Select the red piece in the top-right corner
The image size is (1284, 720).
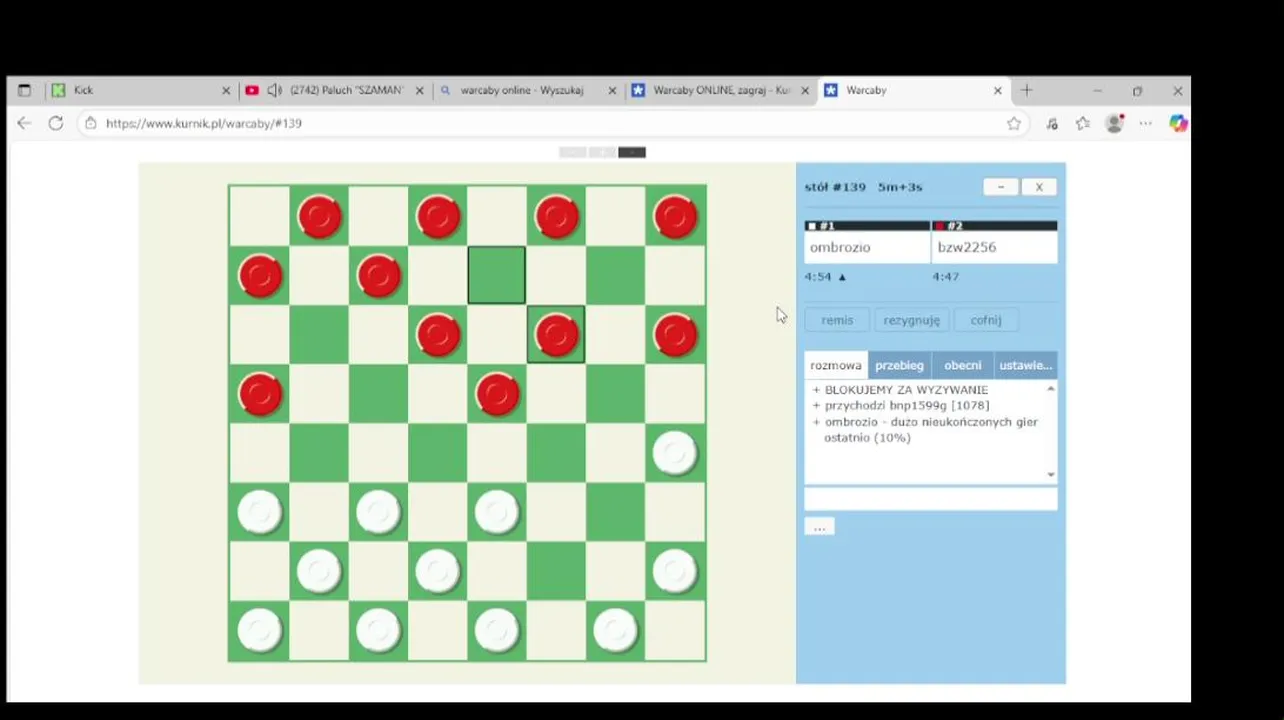[x=675, y=216]
